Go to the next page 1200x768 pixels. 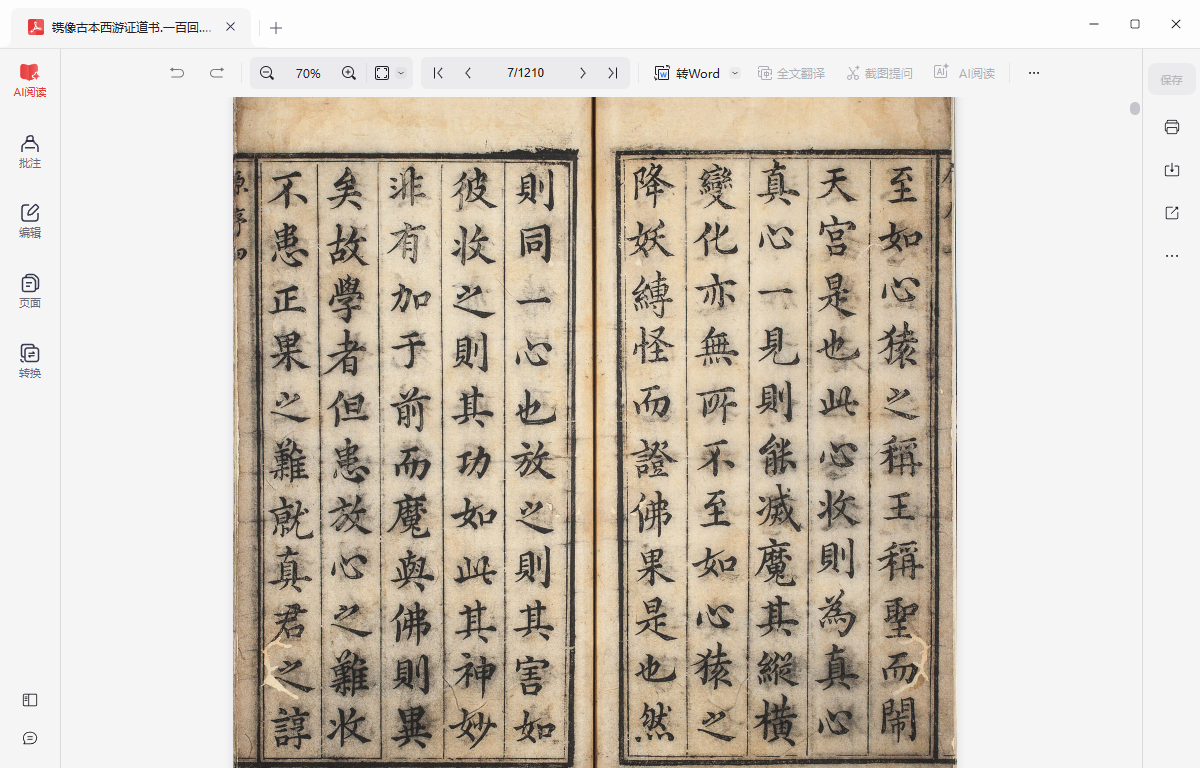583,73
